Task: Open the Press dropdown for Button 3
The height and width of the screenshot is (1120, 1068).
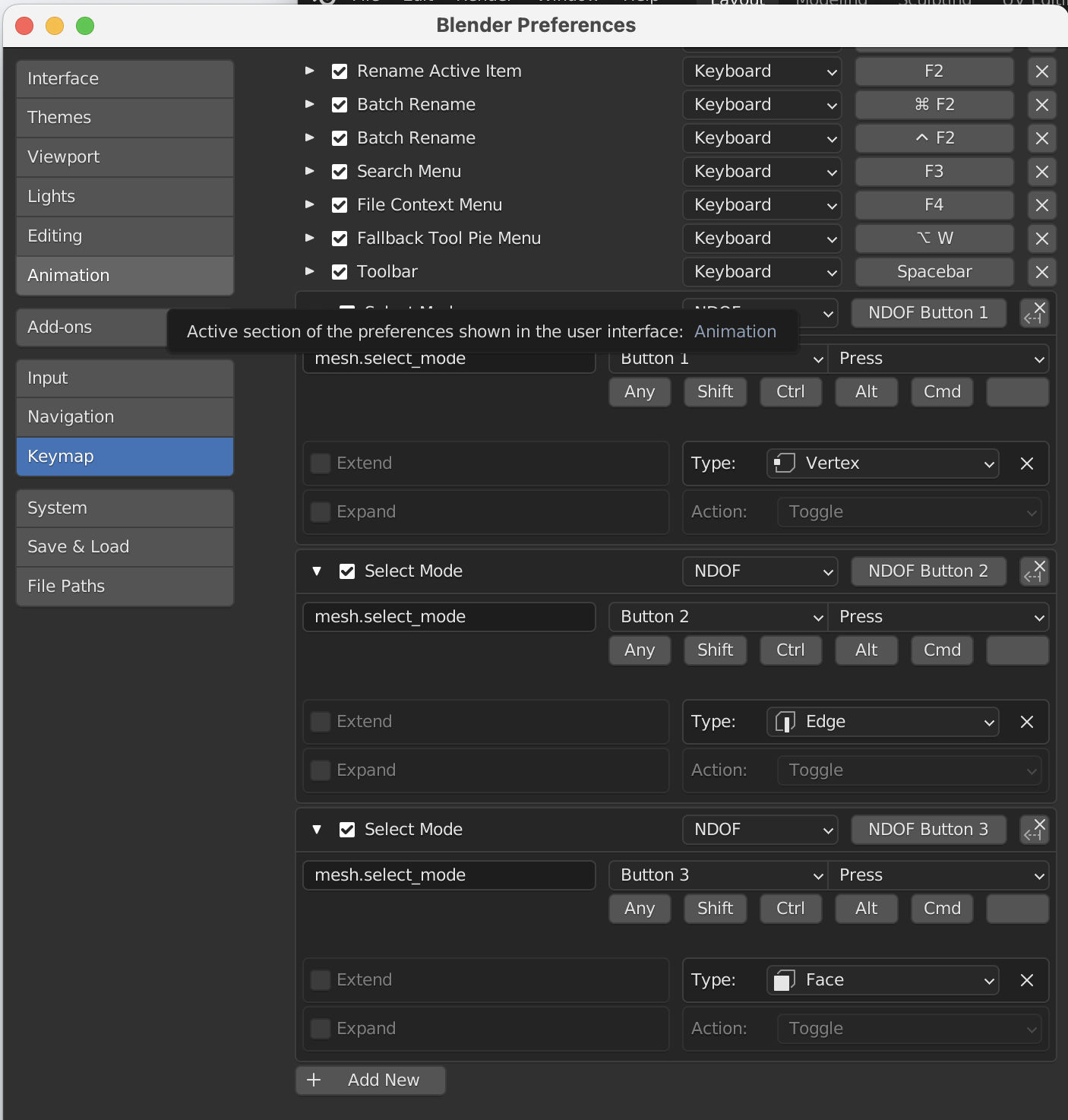Action: point(938,875)
